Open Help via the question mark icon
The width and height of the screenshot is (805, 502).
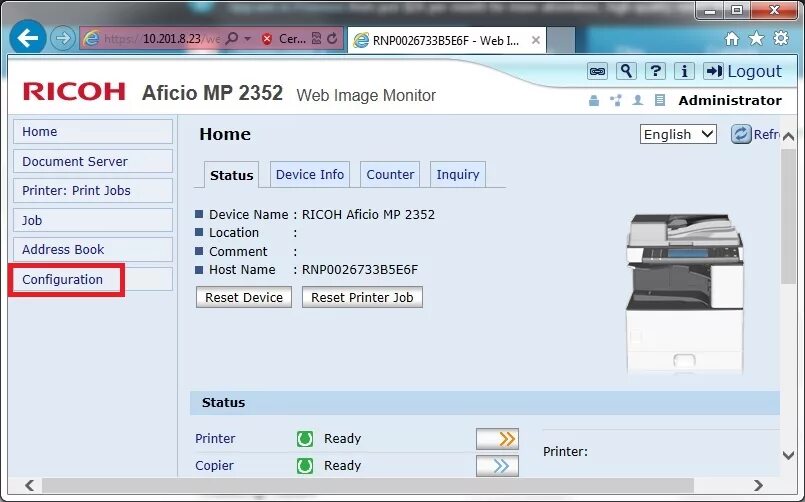coord(656,71)
